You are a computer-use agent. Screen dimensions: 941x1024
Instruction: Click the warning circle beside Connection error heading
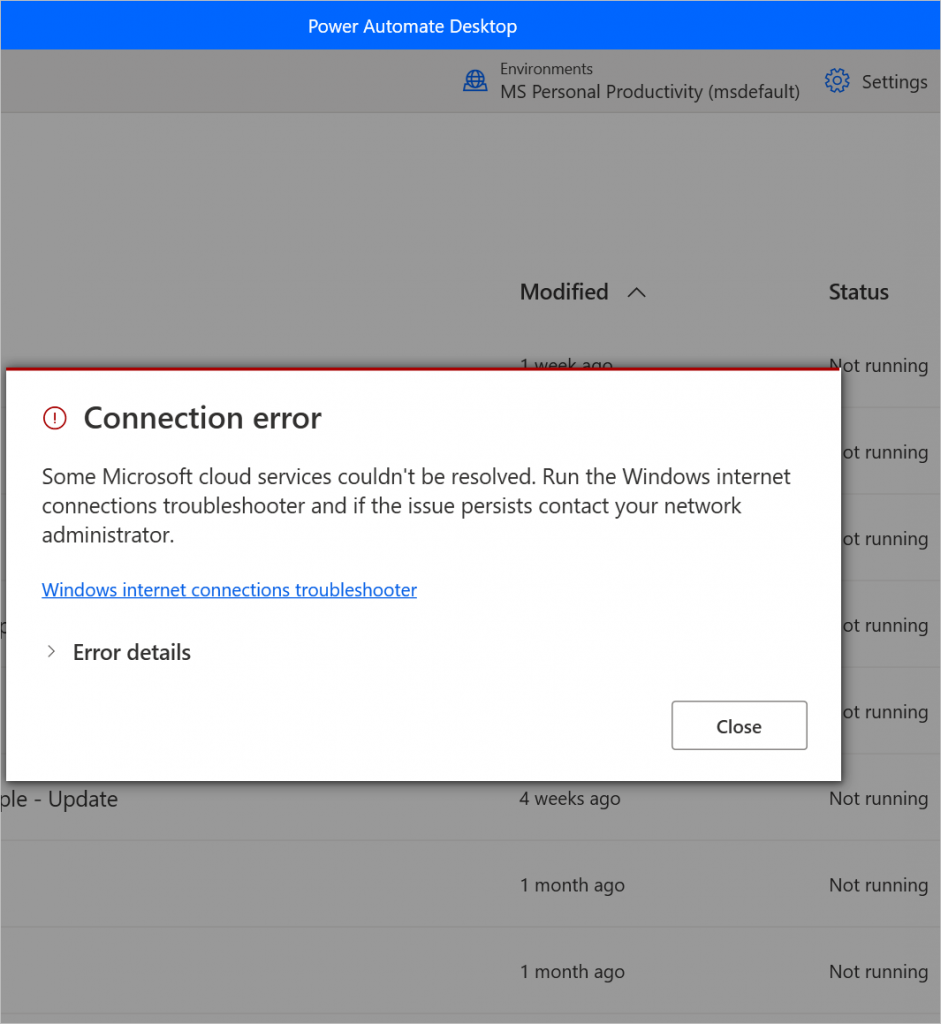coord(54,418)
